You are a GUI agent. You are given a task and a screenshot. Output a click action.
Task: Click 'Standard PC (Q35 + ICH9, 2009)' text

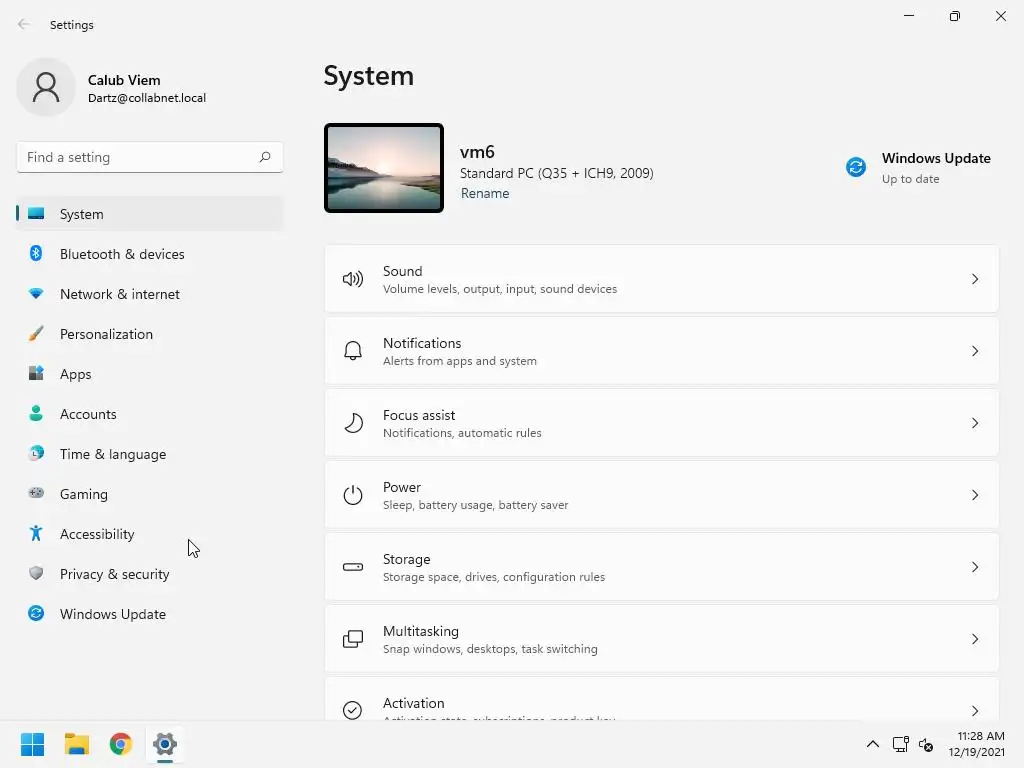pyautogui.click(x=556, y=173)
